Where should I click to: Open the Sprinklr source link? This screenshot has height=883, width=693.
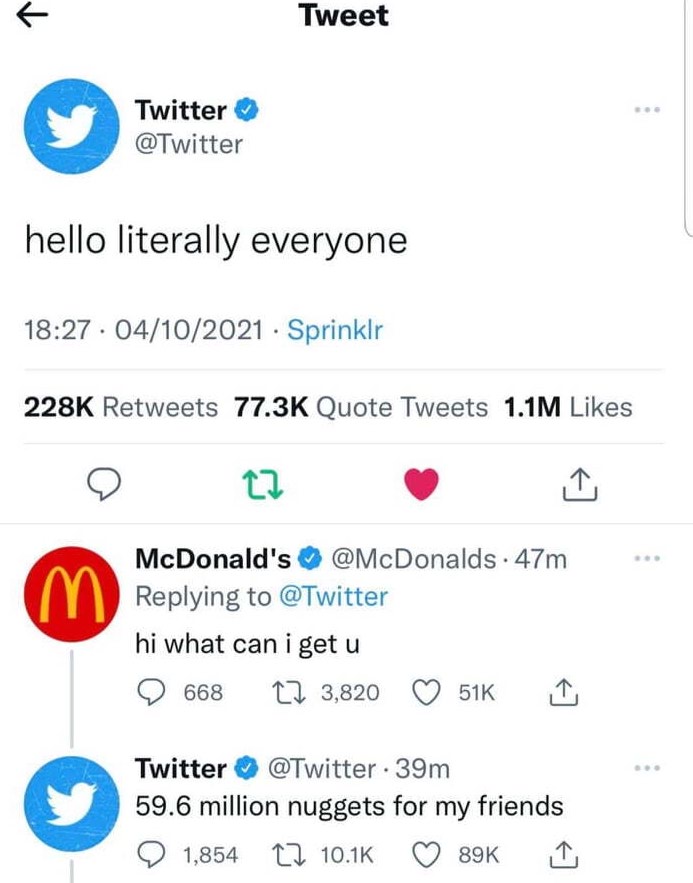(335, 329)
